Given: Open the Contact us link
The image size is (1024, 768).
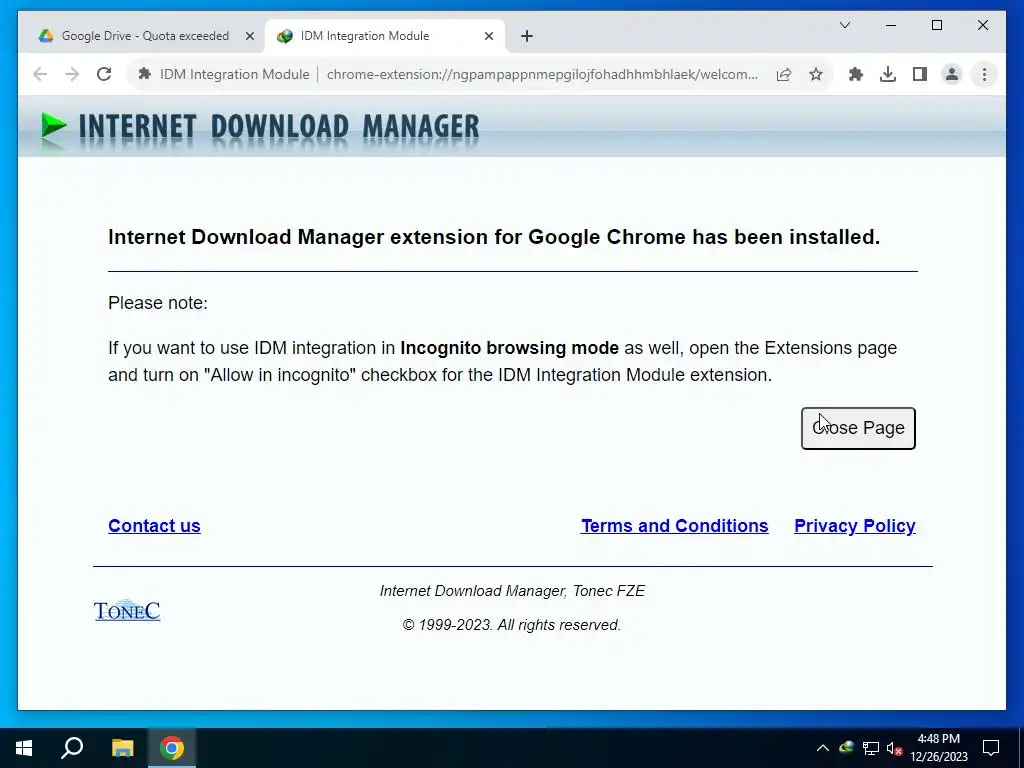Looking at the screenshot, I should click(154, 526).
